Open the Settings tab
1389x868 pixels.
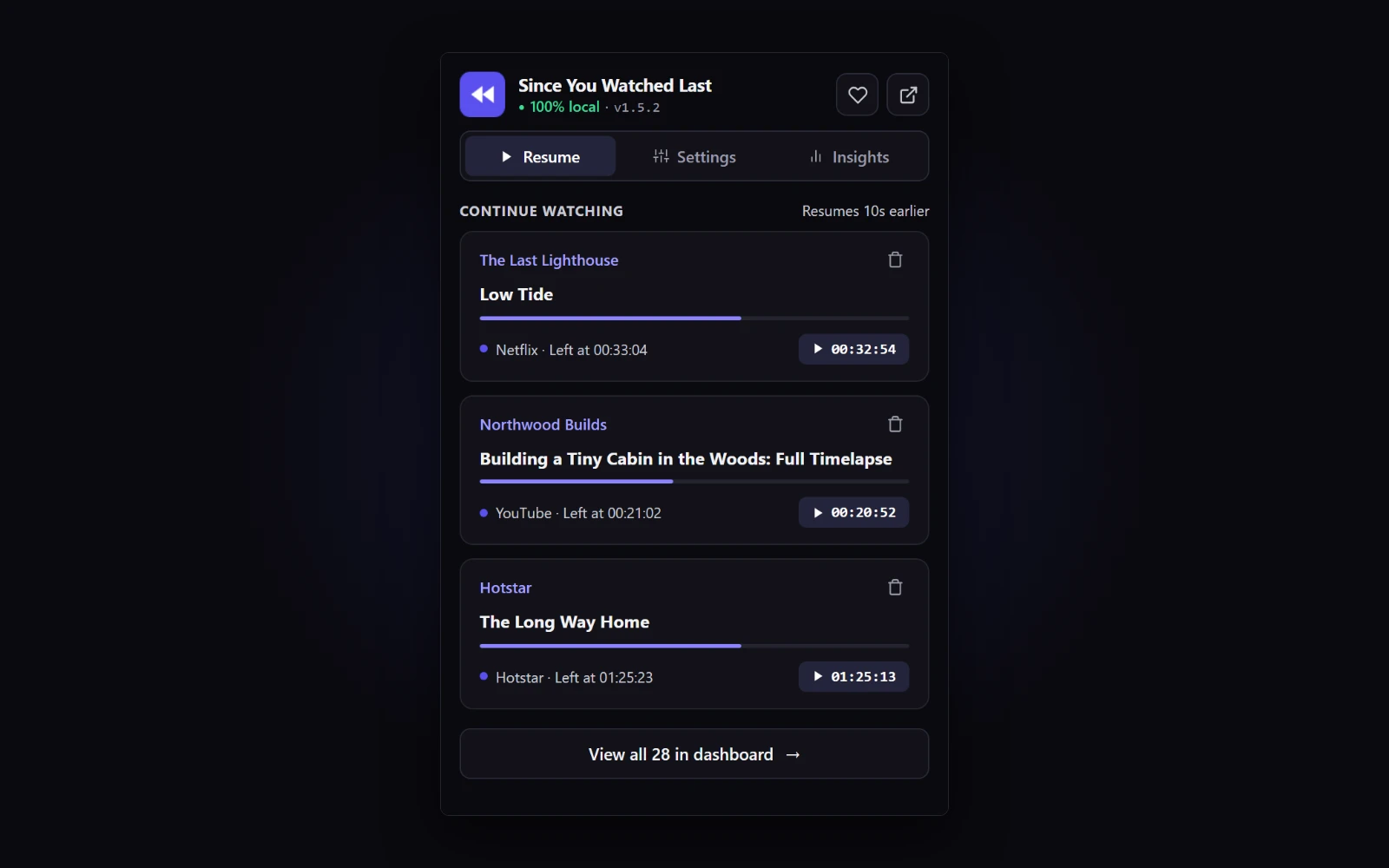click(x=694, y=156)
